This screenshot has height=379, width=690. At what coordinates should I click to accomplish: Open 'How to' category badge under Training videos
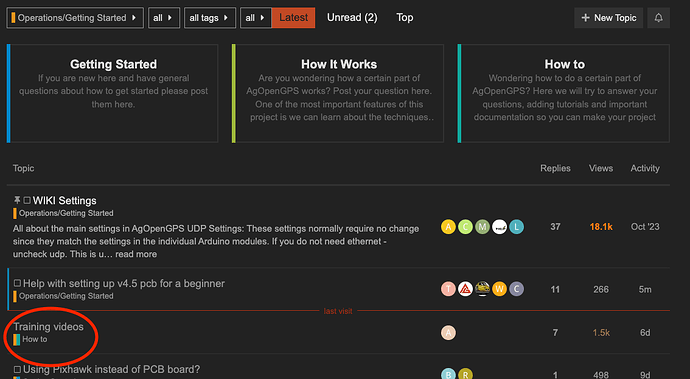pyautogui.click(x=30, y=339)
